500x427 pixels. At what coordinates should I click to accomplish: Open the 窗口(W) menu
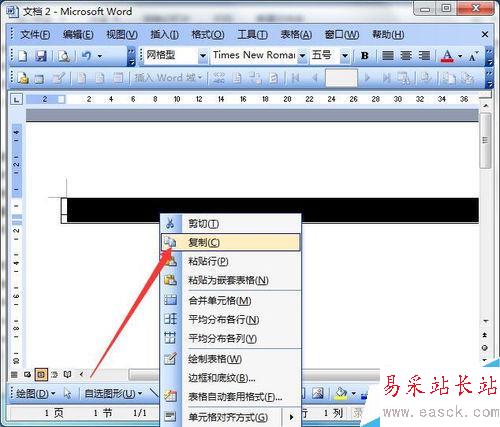point(342,35)
